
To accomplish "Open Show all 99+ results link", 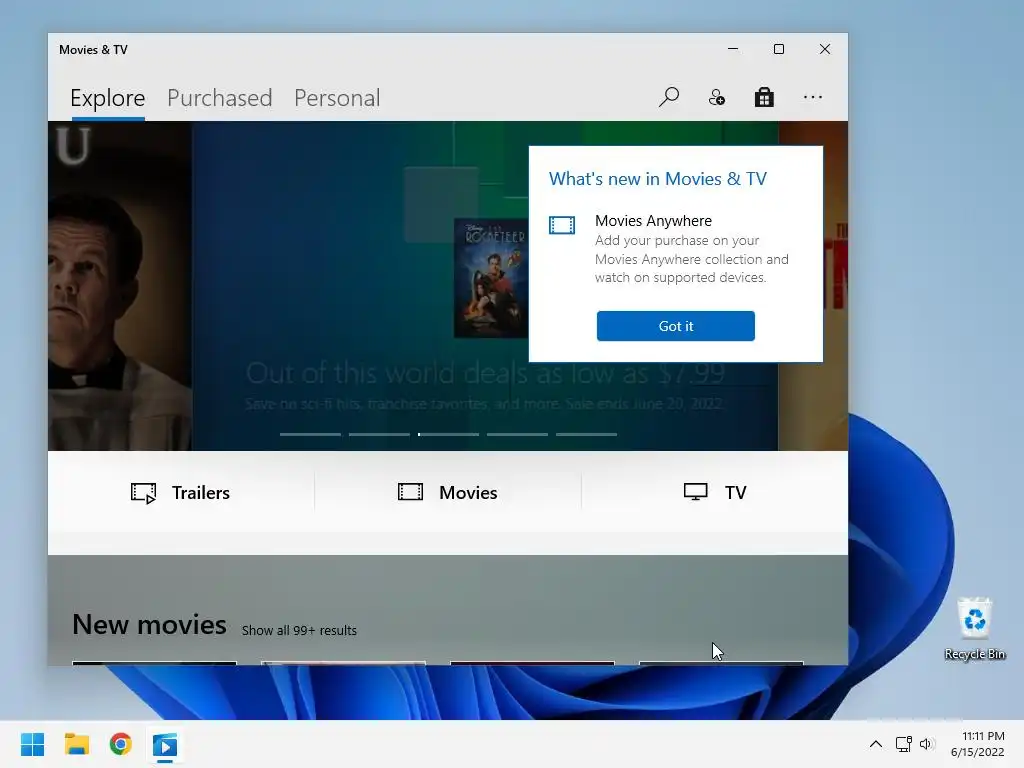I will pos(299,630).
